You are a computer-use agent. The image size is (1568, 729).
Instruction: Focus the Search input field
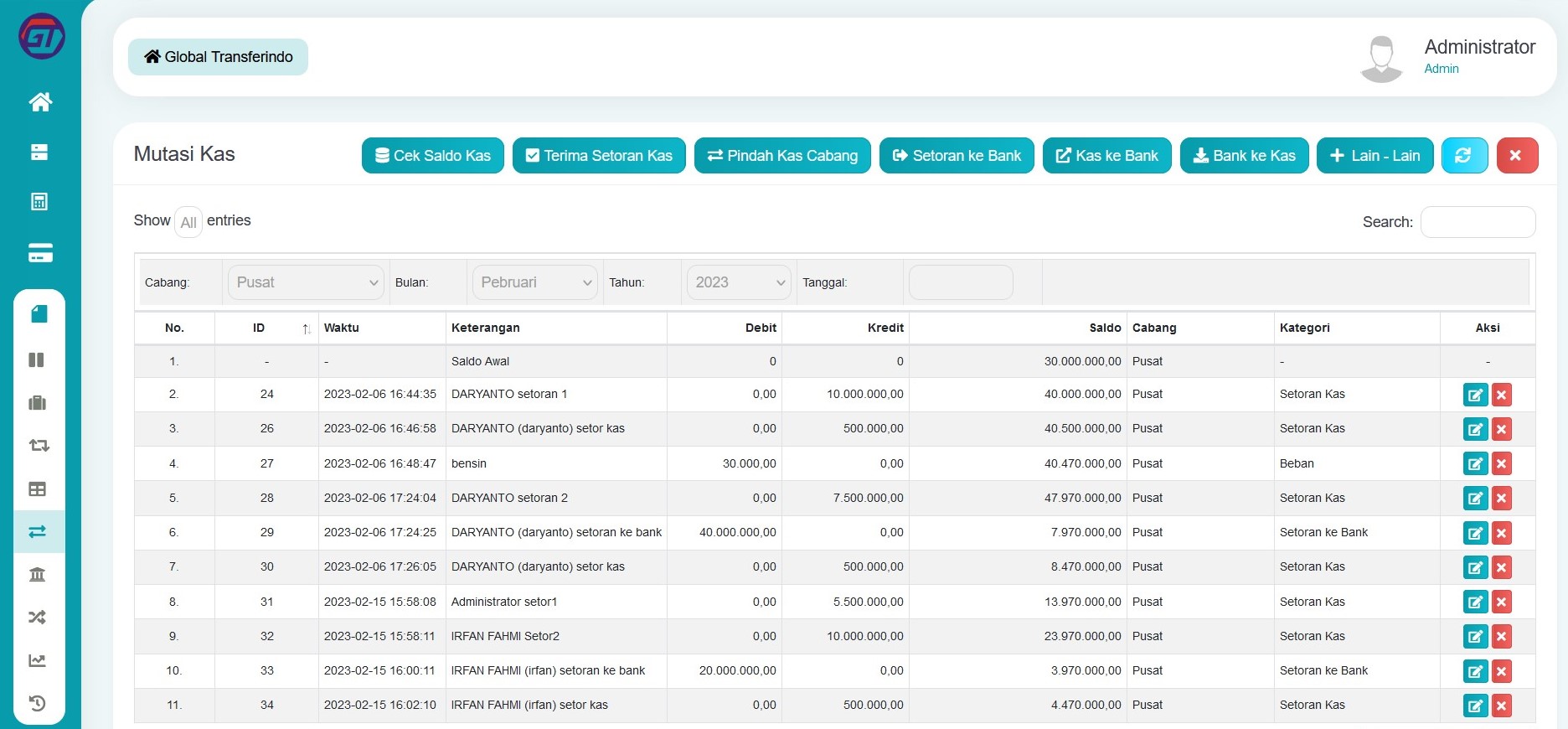[x=1478, y=222]
